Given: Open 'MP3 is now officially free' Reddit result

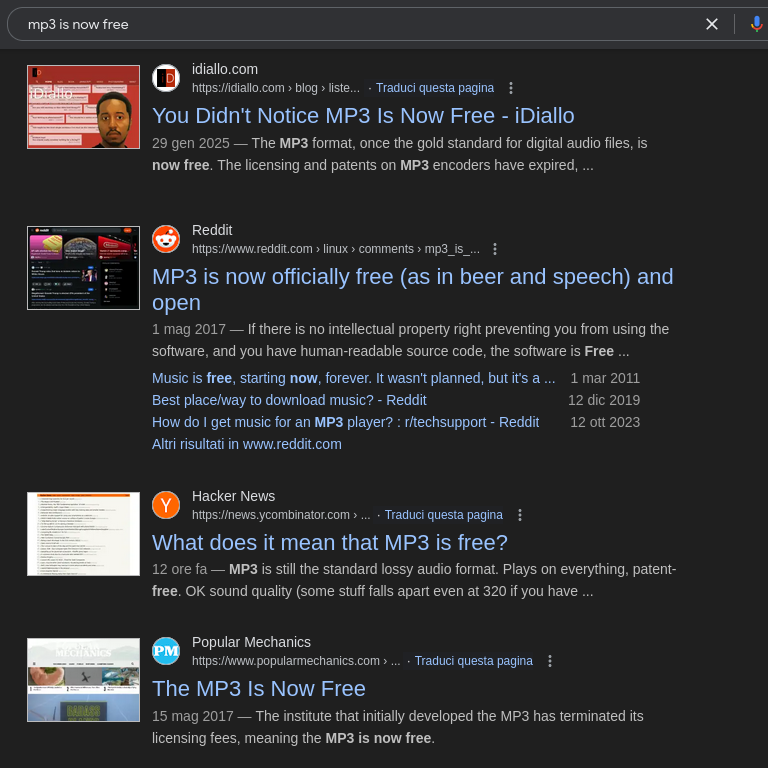Looking at the screenshot, I should [x=412, y=289].
